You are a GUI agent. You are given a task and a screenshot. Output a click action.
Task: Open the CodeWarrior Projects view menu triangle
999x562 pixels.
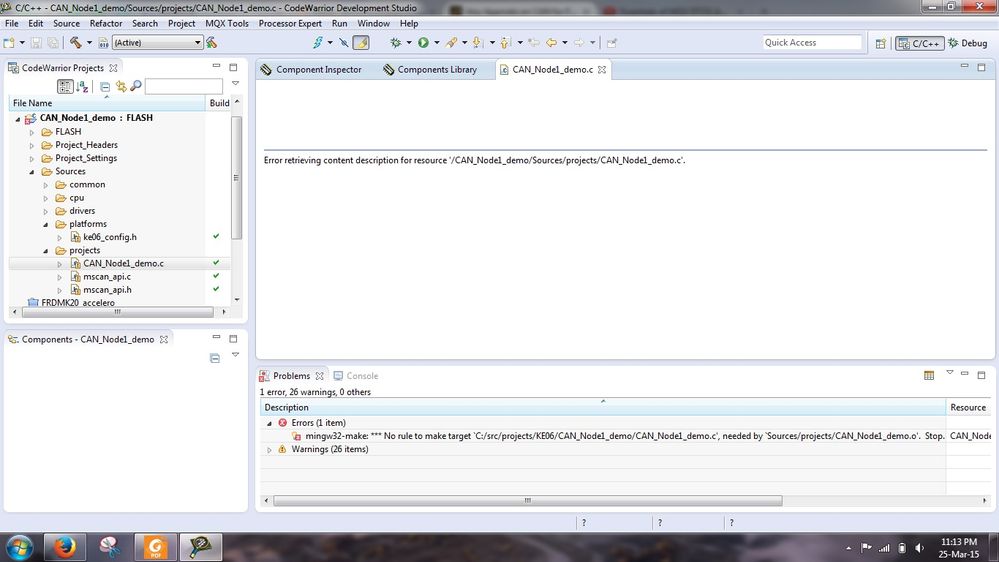point(235,83)
